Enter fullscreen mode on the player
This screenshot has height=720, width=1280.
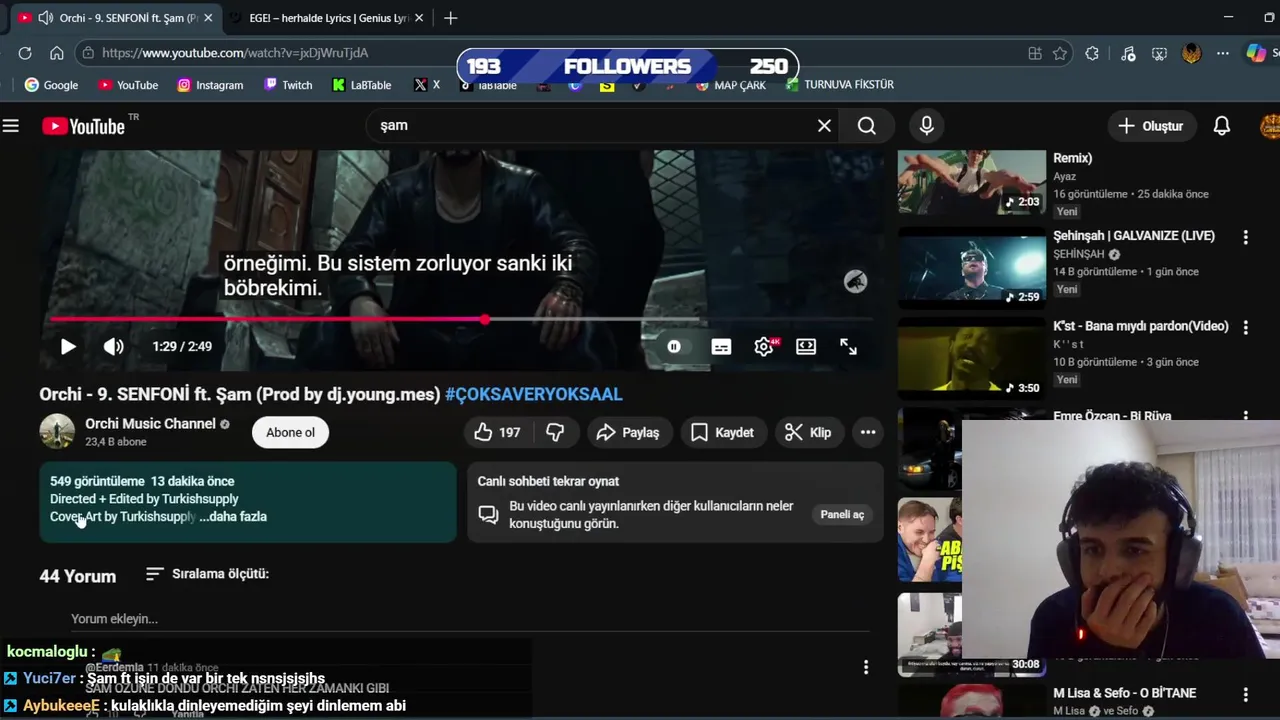(848, 347)
